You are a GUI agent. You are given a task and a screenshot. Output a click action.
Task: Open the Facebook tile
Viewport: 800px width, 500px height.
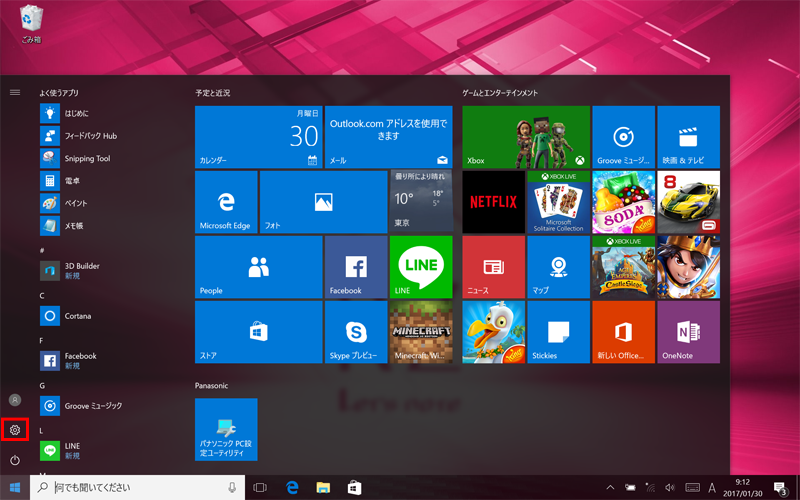tap(356, 267)
